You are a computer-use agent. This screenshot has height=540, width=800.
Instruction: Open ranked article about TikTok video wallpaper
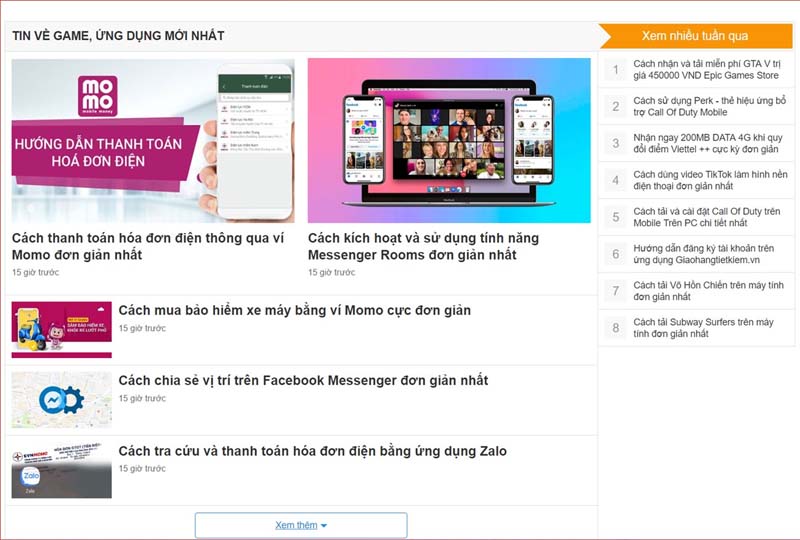point(710,180)
